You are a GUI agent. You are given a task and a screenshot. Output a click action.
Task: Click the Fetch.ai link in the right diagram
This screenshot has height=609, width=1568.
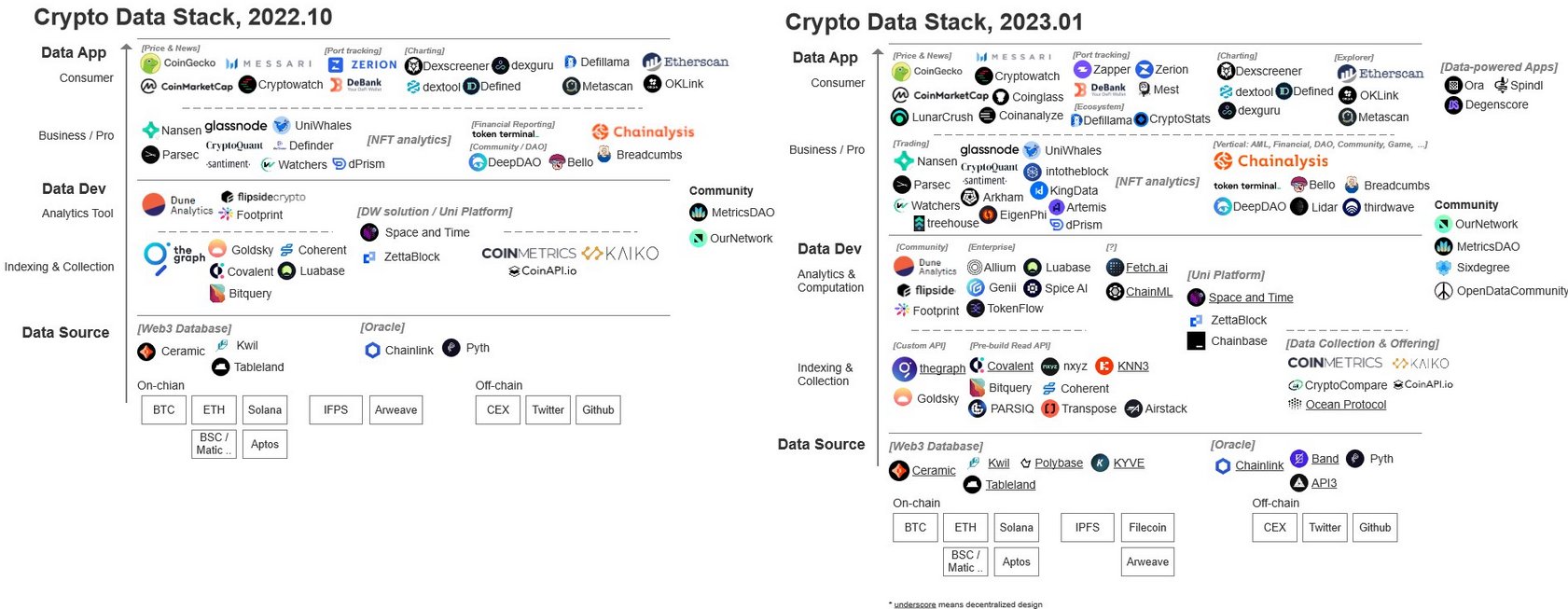(x=1146, y=267)
